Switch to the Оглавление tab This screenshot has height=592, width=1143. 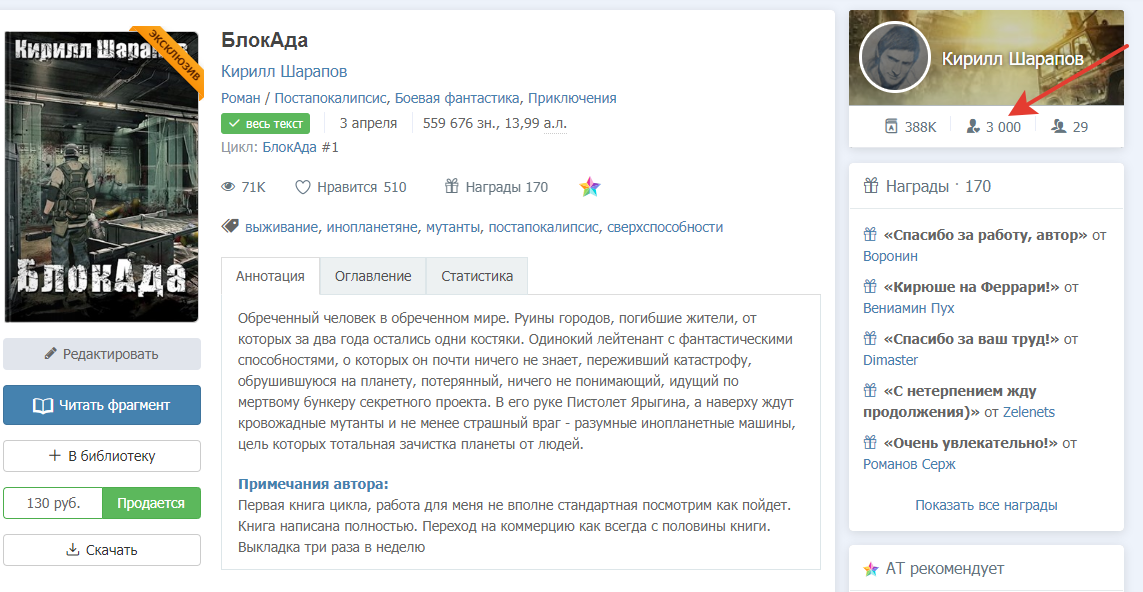[x=373, y=276]
